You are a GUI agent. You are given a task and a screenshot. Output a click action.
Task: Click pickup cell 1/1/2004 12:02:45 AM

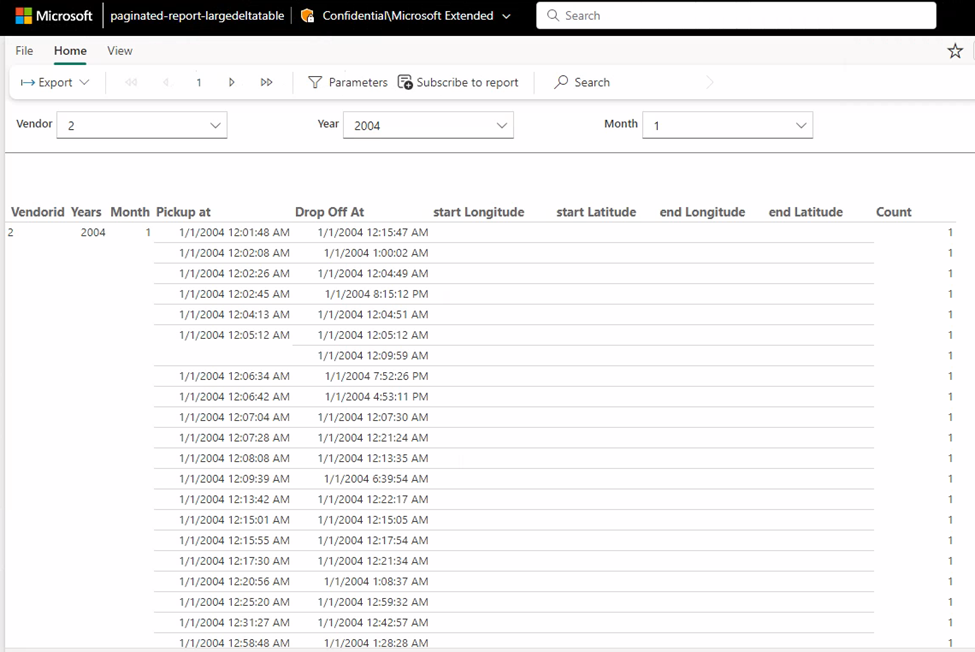click(x=234, y=294)
